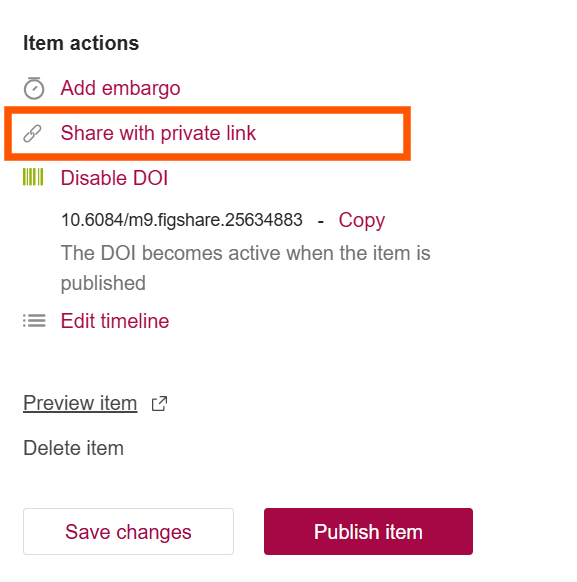Screen dimensions: 577x582
Task: Click the dash separator before Copy
Action: [x=321, y=222]
